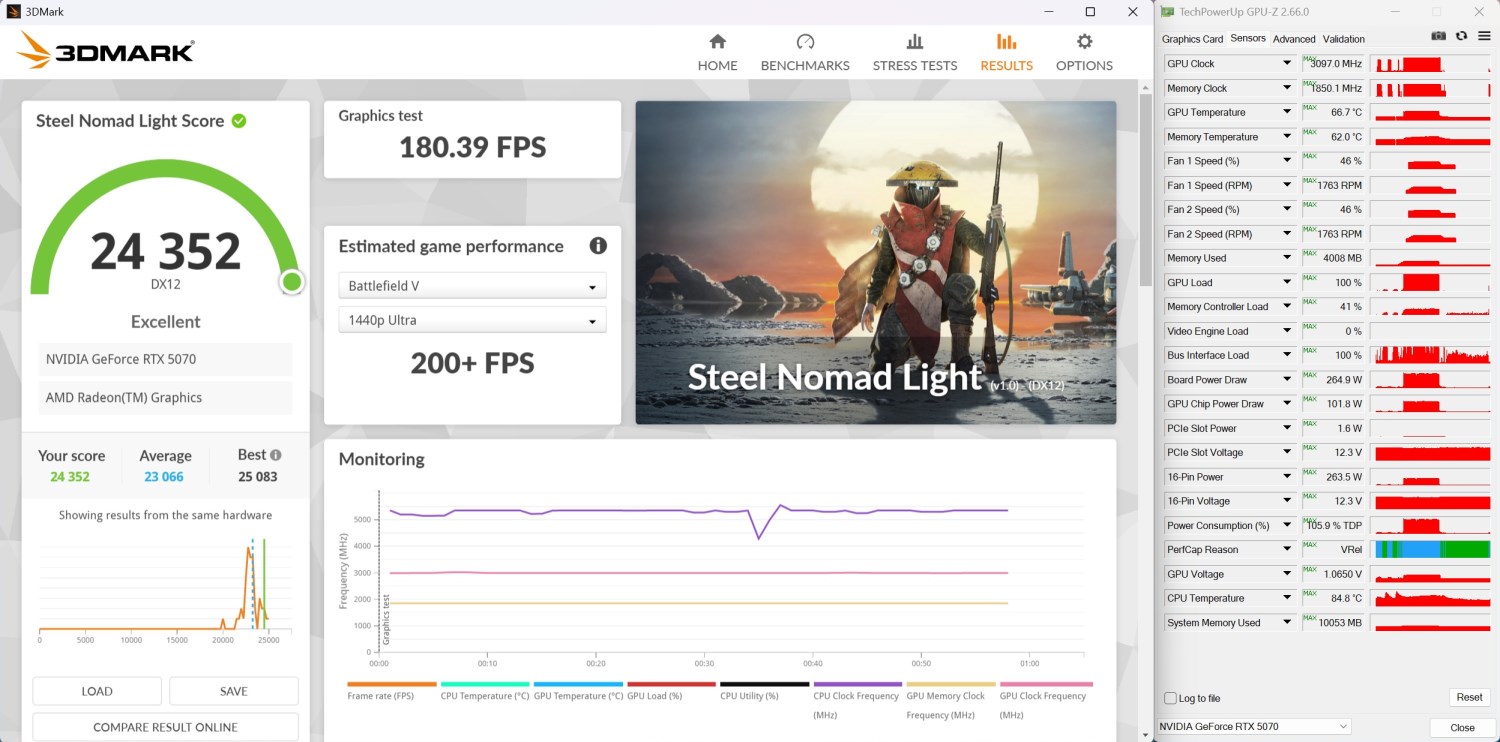Click the SAVE button
The height and width of the screenshot is (742, 1500).
234,691
